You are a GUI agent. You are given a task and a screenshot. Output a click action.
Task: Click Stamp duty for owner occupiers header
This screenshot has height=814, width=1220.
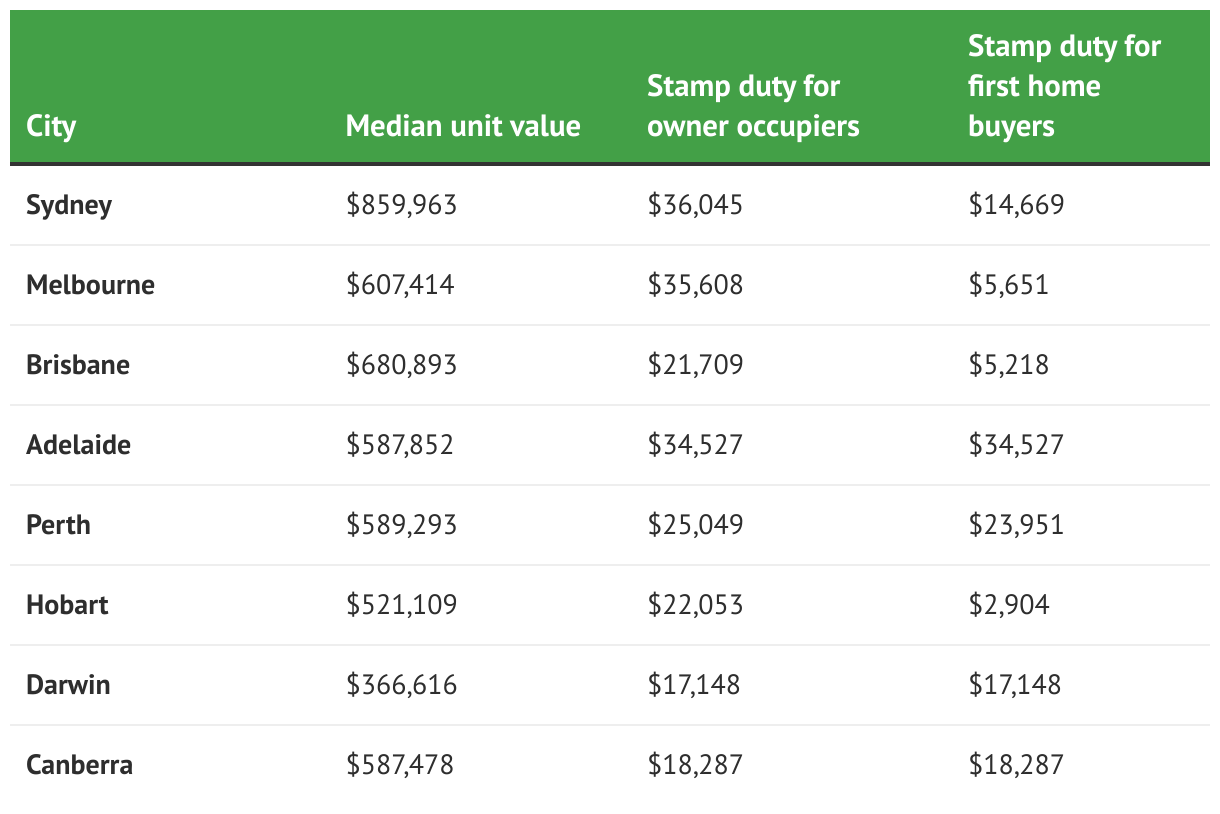[753, 106]
